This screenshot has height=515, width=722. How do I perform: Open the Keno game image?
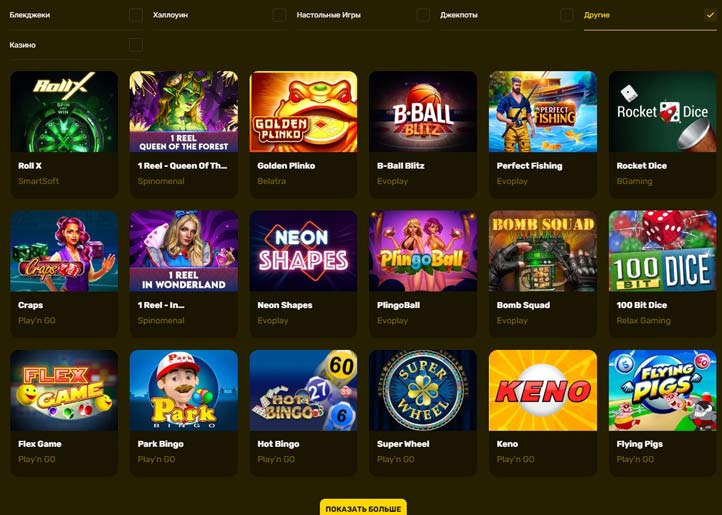[543, 391]
